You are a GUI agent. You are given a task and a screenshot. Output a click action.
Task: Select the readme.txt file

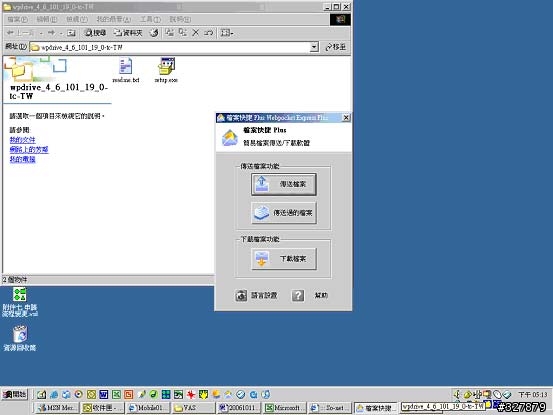(x=126, y=71)
